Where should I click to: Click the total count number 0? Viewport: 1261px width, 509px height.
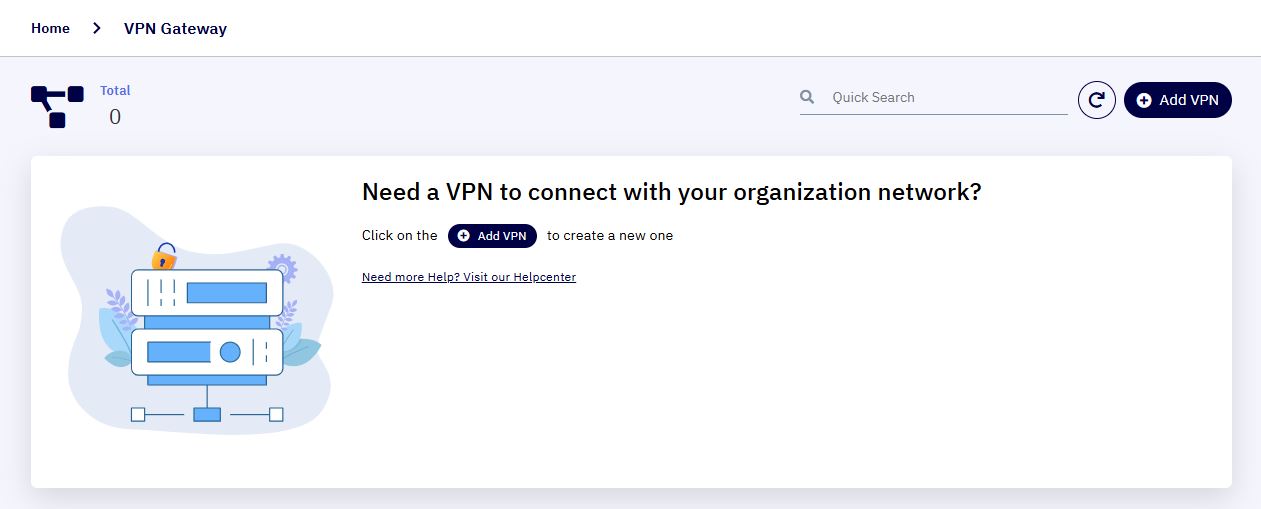point(115,117)
